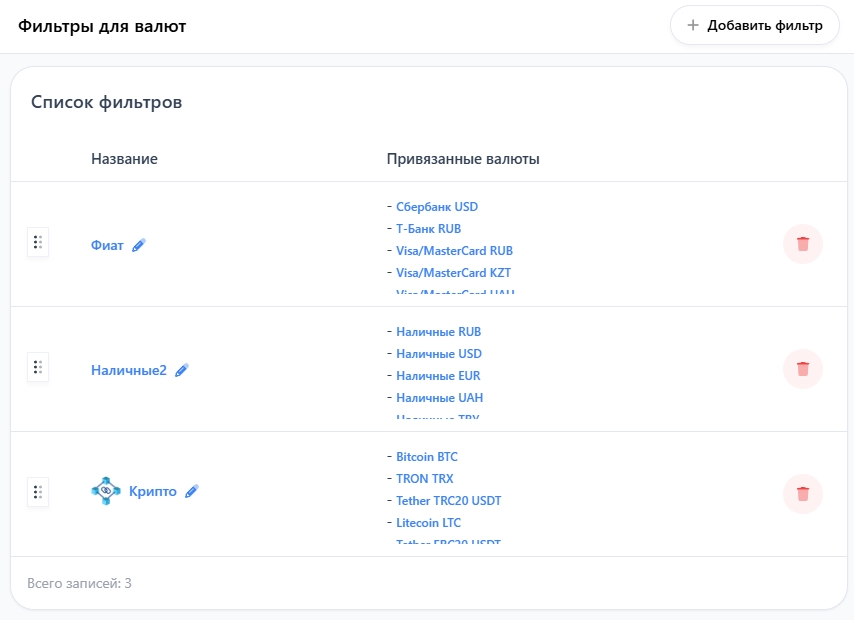
Task: Delete the Фиат filter with trash icon
Action: click(802, 244)
